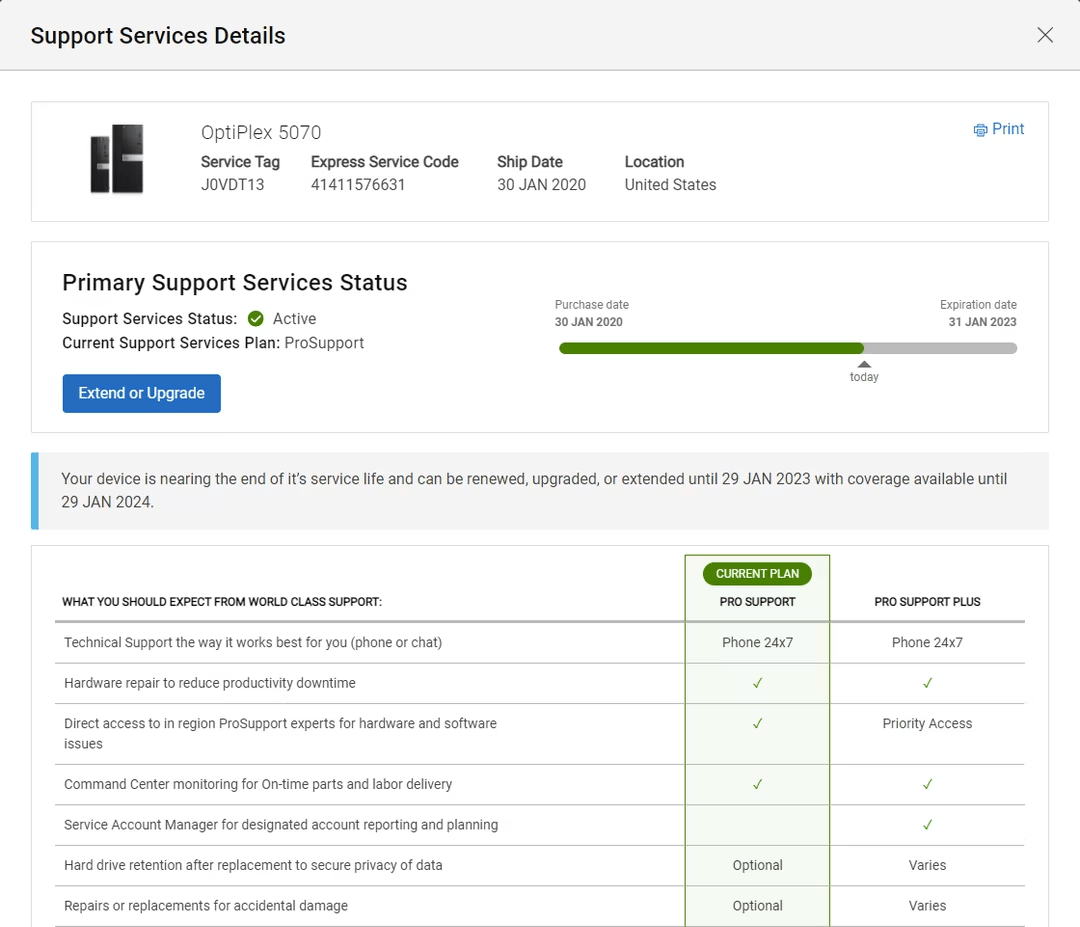Click the CURRENT PLAN badge
Screen dimensions: 1080x927
point(757,574)
